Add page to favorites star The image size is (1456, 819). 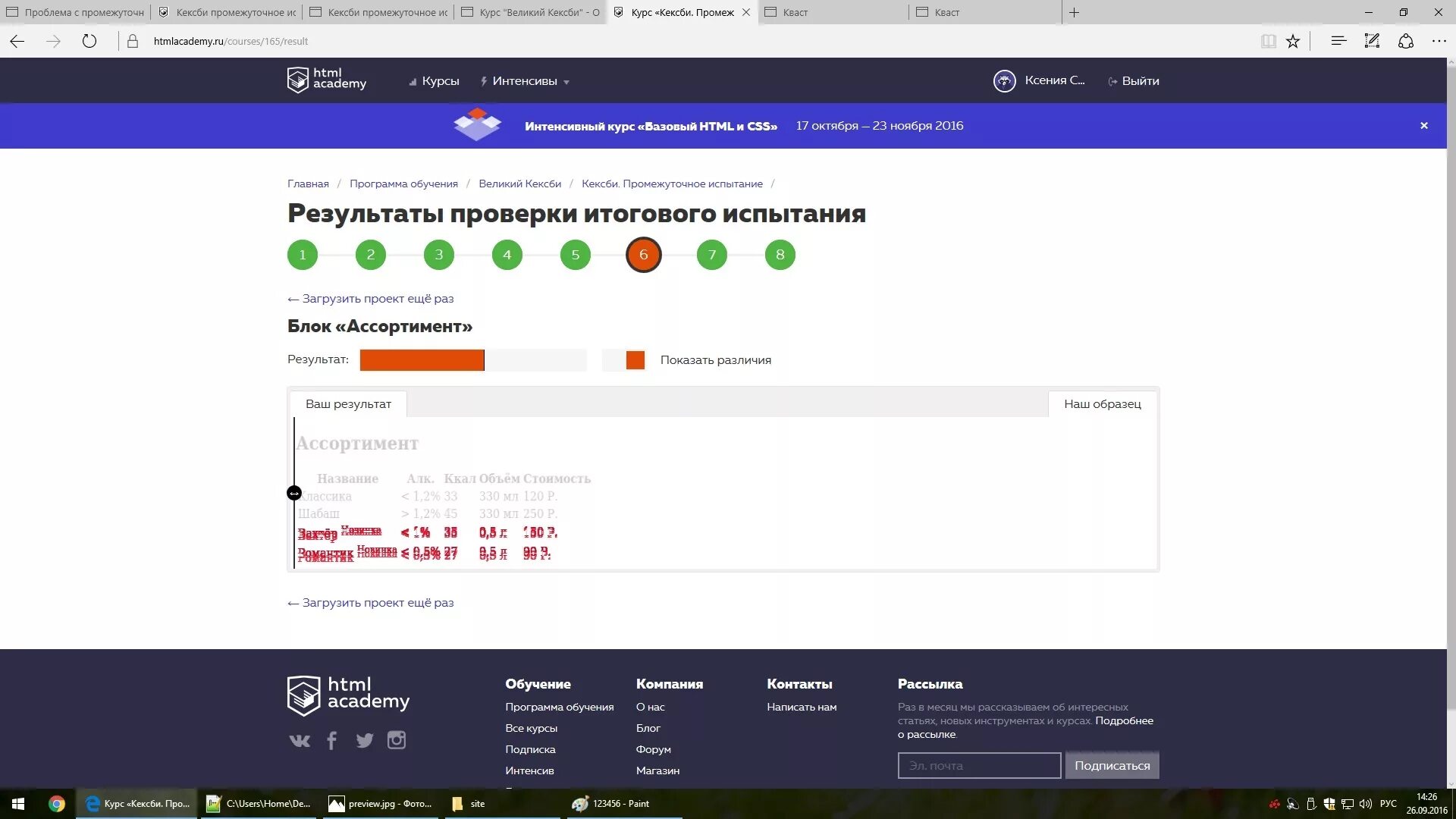[x=1293, y=41]
